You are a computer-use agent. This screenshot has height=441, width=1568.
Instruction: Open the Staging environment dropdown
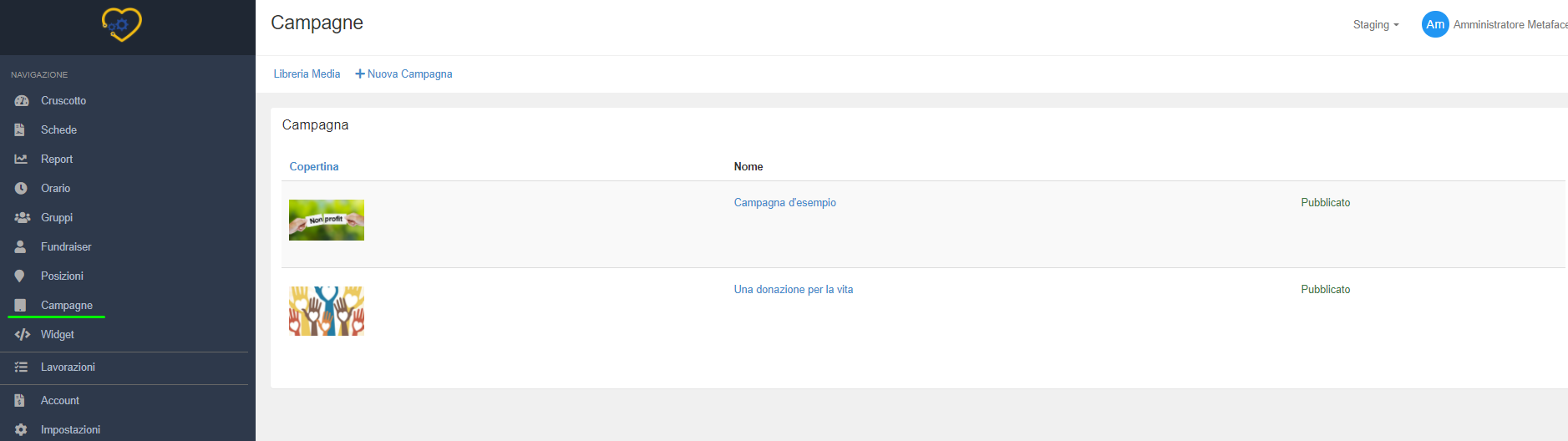pos(1375,25)
